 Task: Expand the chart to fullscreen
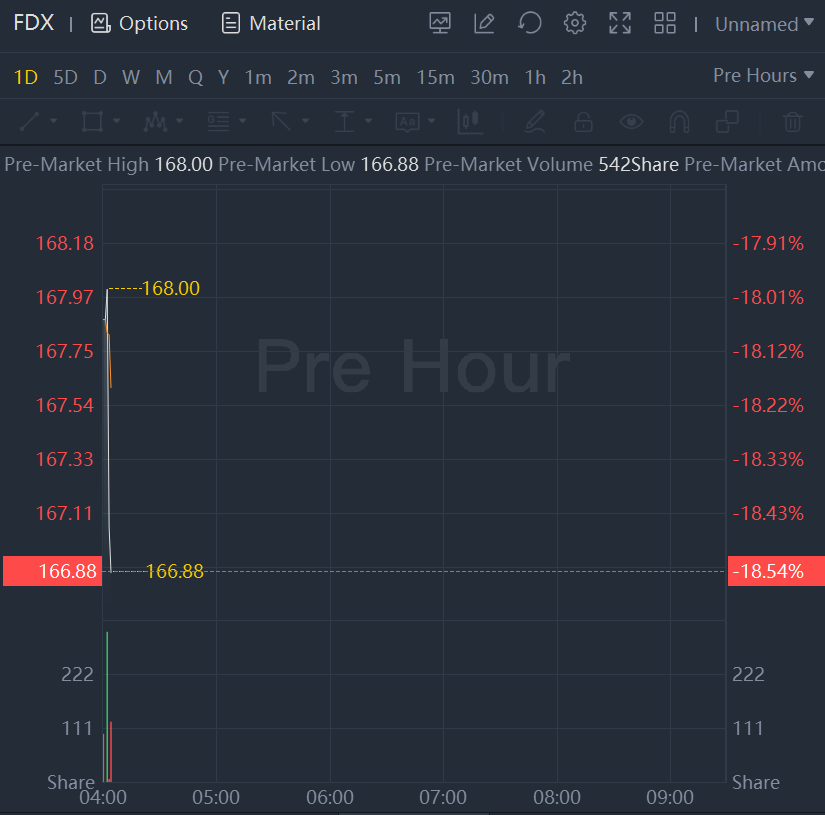(620, 23)
